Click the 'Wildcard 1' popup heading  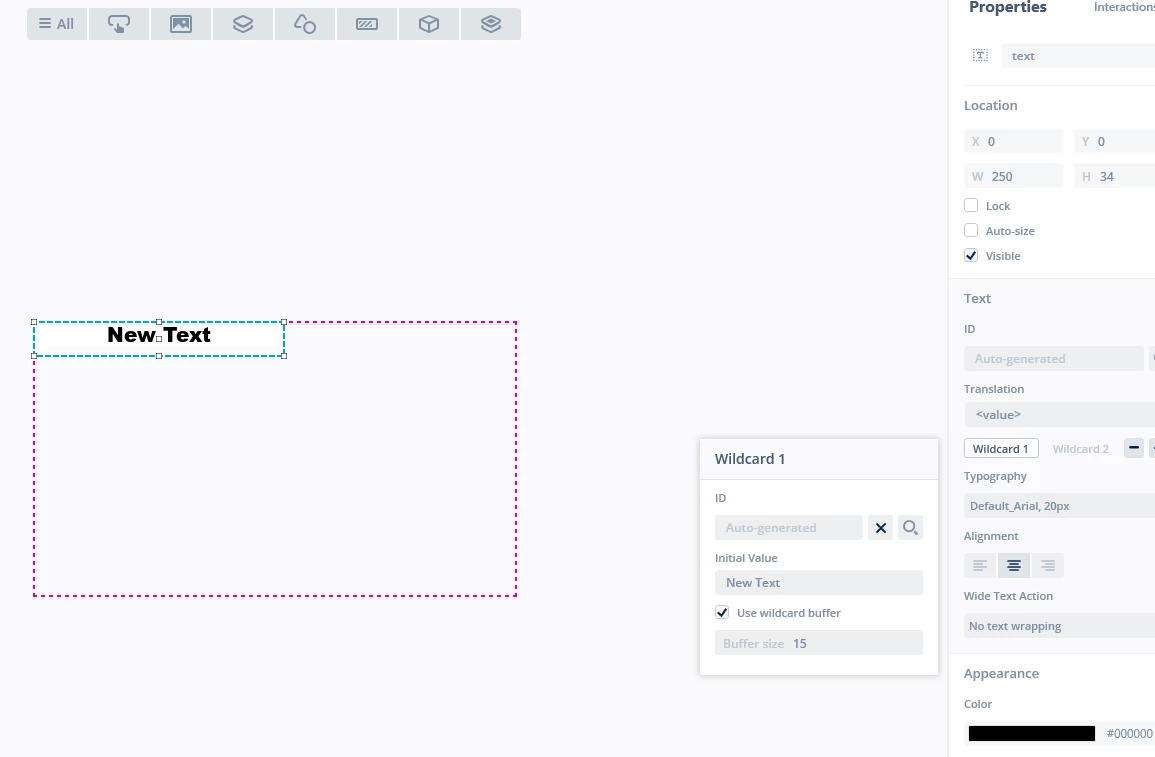click(x=750, y=459)
